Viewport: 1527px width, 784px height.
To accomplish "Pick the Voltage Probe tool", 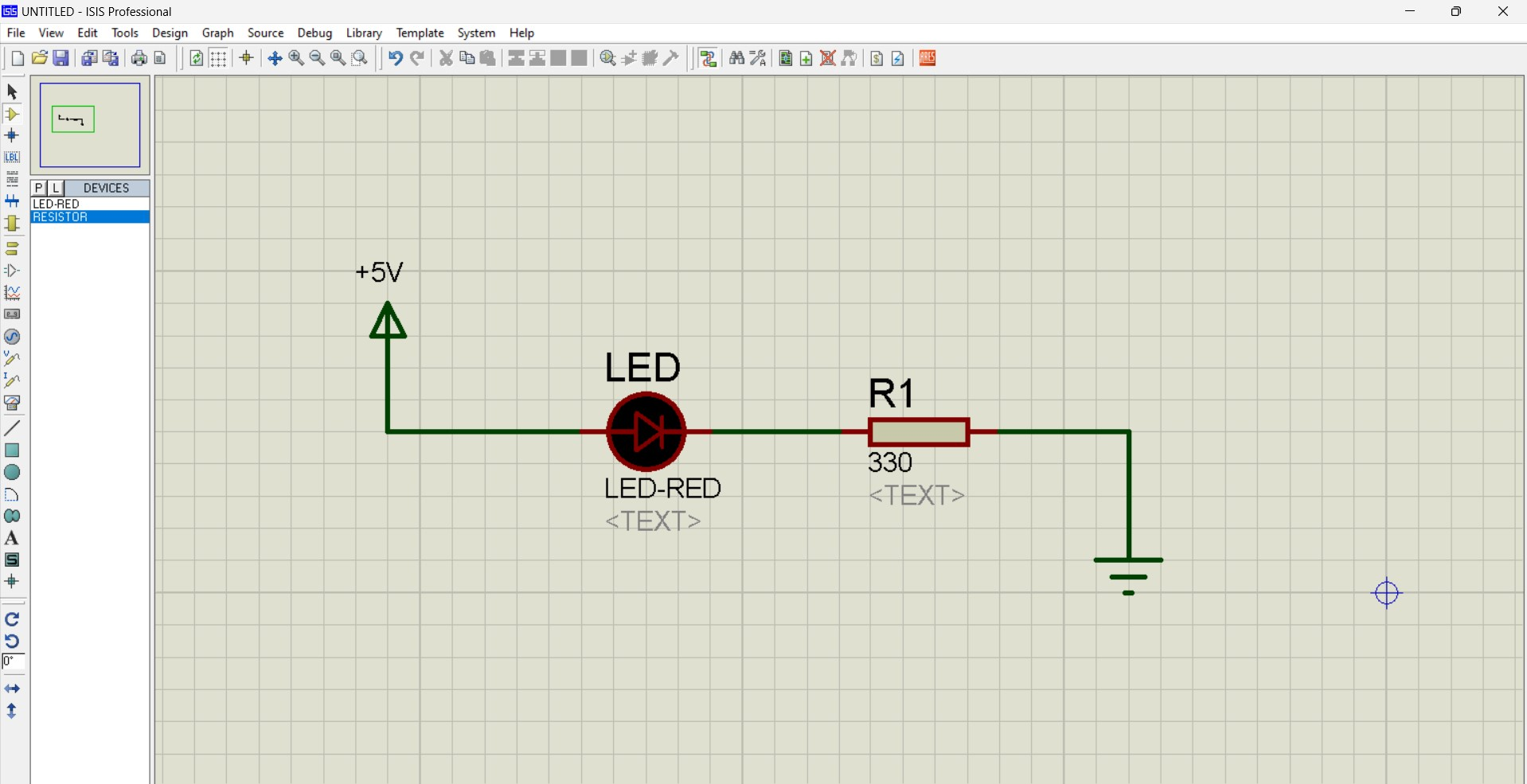I will click(x=12, y=359).
